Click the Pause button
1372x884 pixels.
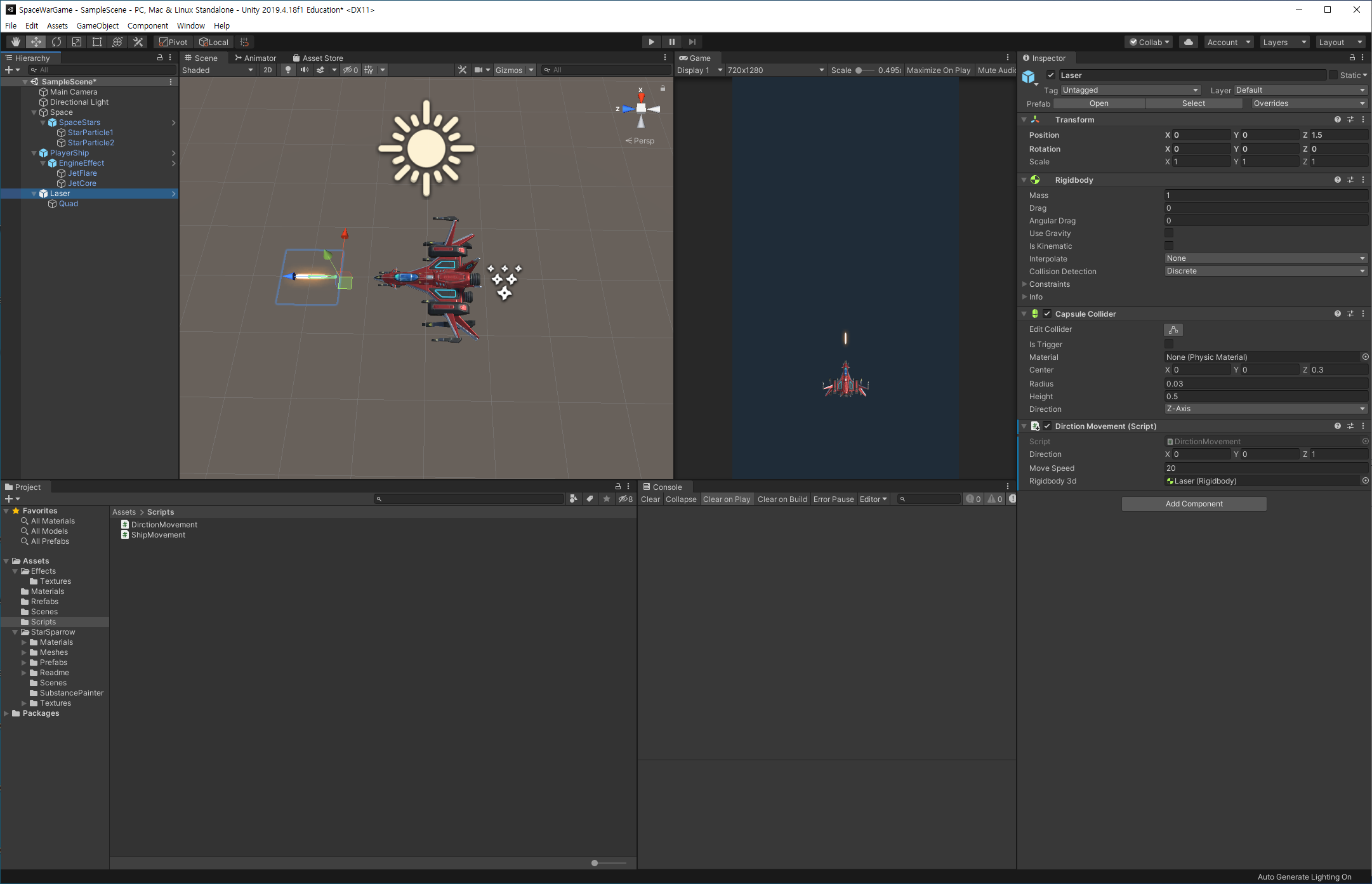pyautogui.click(x=671, y=42)
